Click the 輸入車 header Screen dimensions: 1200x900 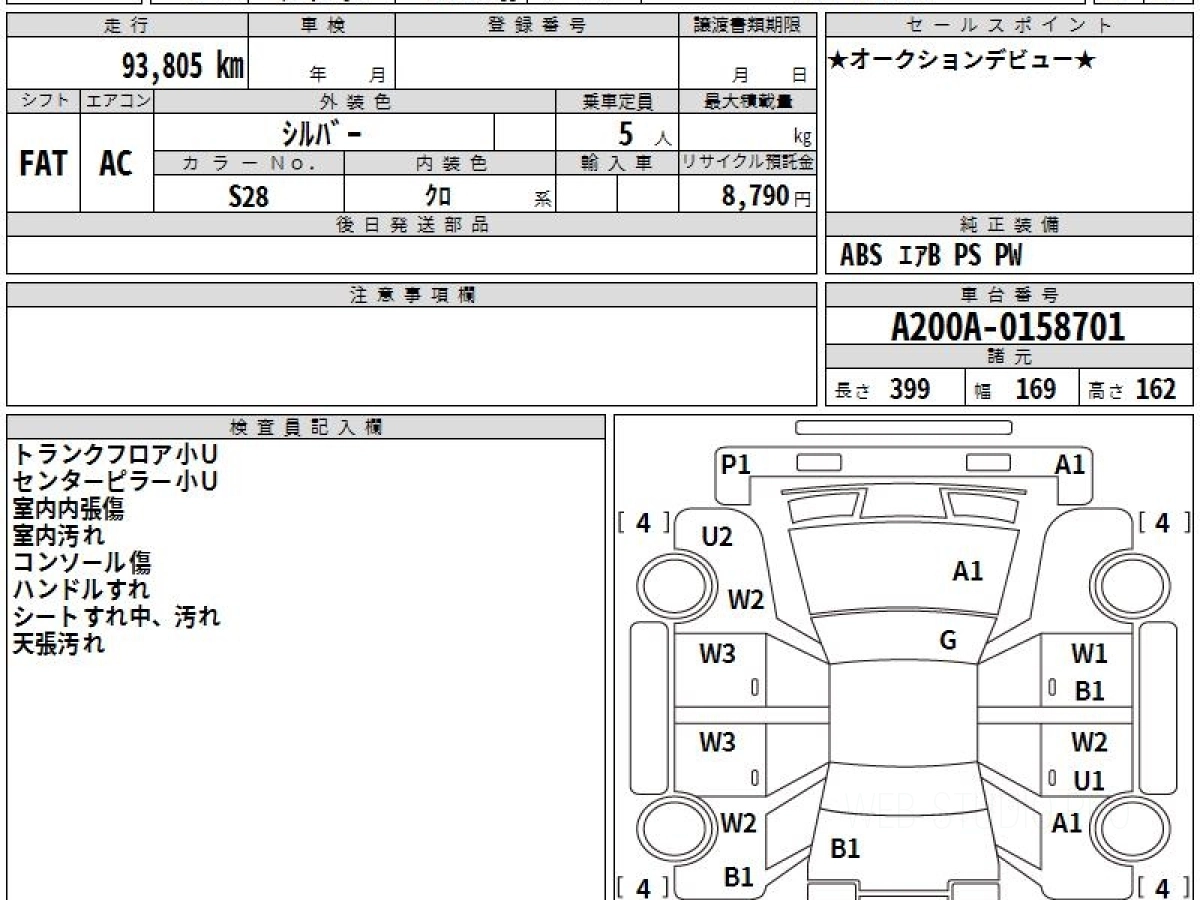617,164
